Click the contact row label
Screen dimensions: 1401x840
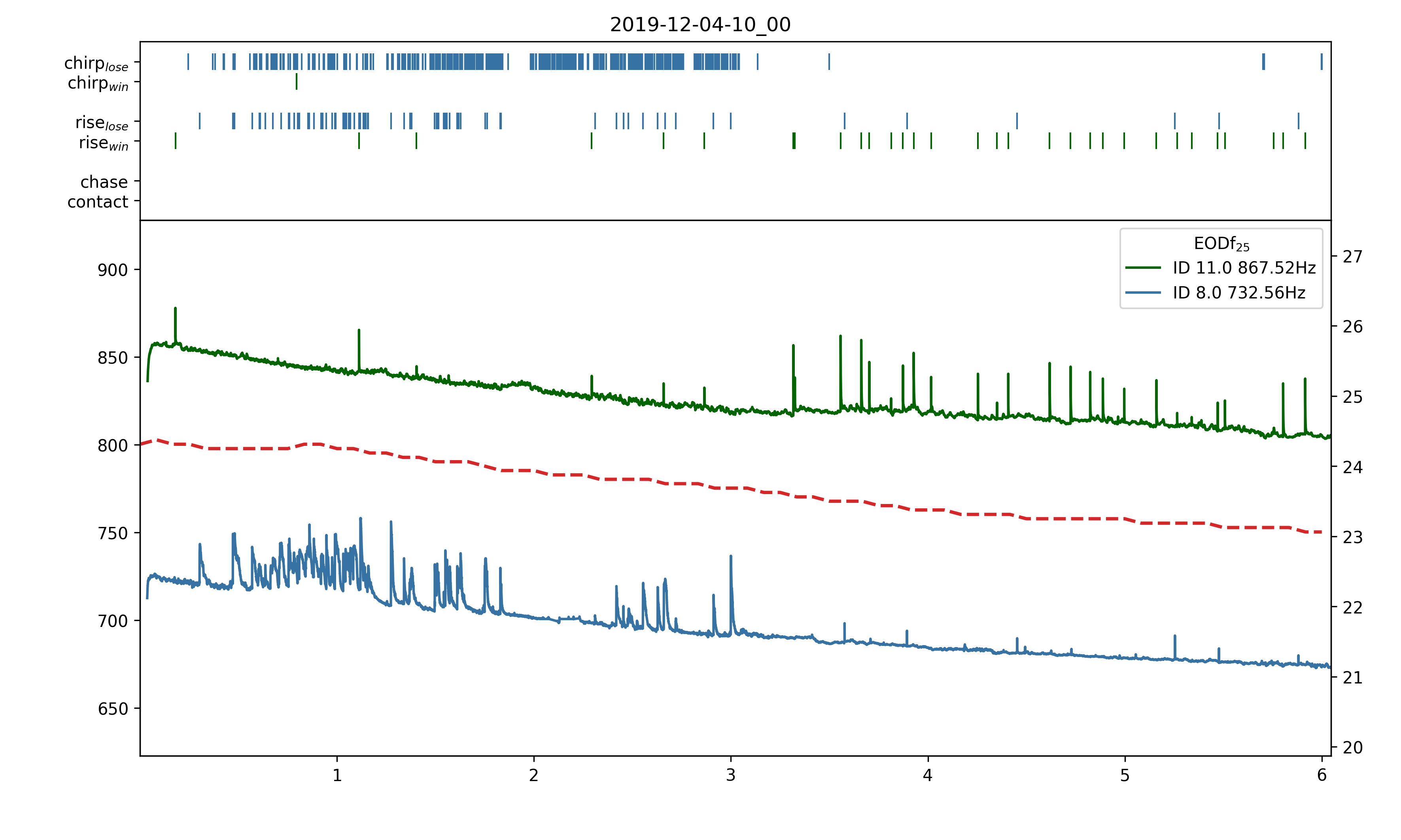98,202
